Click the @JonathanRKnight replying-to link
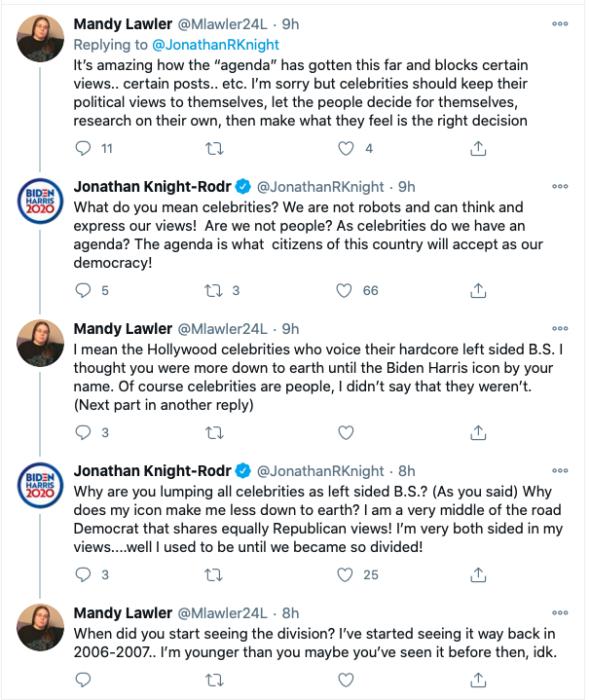The width and height of the screenshot is (590, 700). coord(216,45)
